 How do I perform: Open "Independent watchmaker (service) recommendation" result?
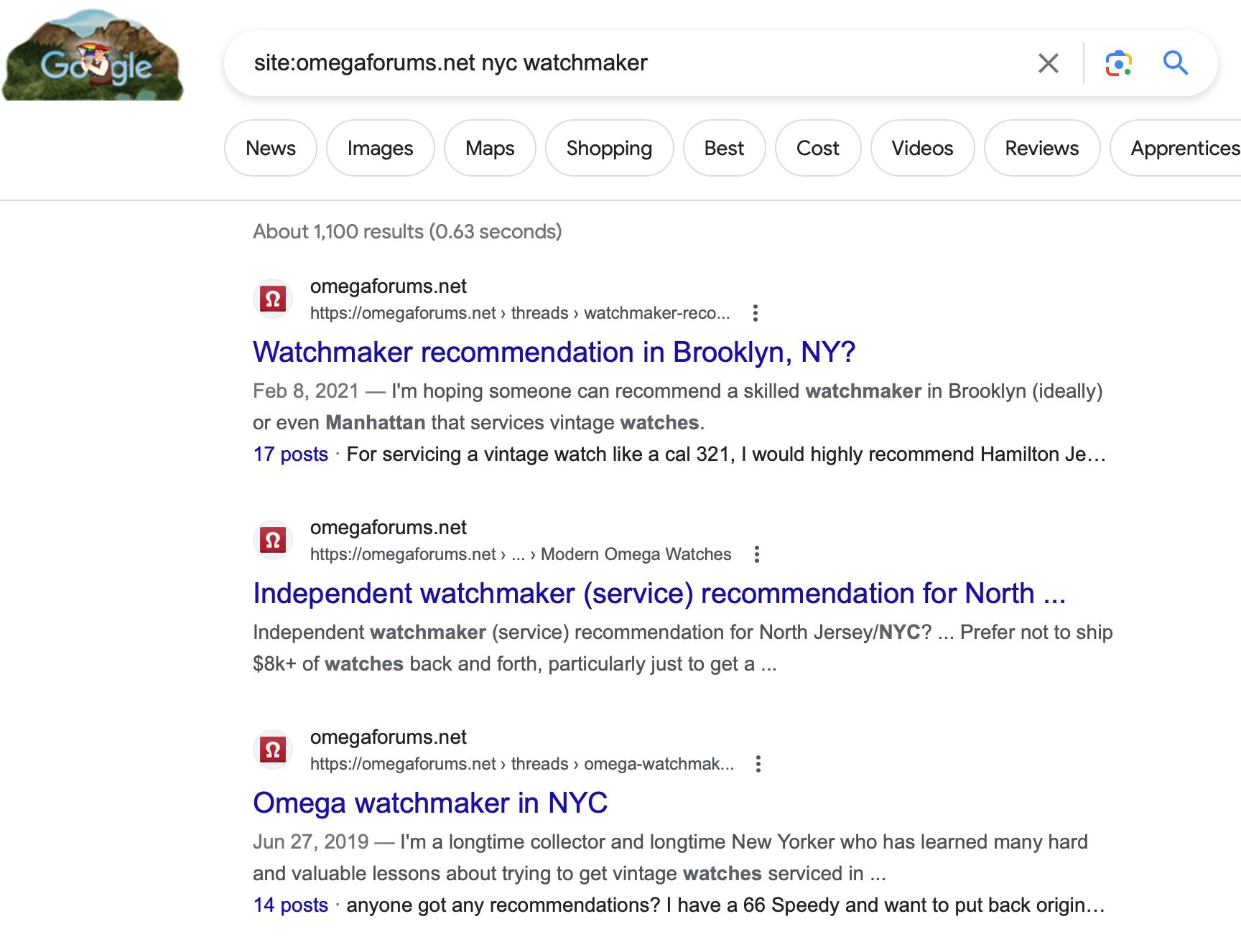659,594
